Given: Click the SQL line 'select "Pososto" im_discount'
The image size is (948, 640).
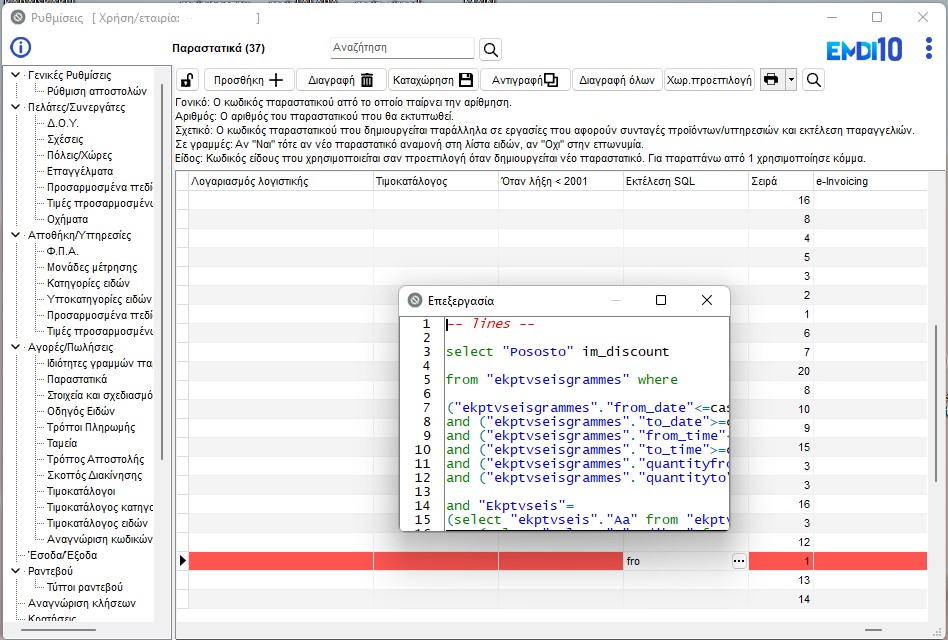Looking at the screenshot, I should click(x=557, y=352).
